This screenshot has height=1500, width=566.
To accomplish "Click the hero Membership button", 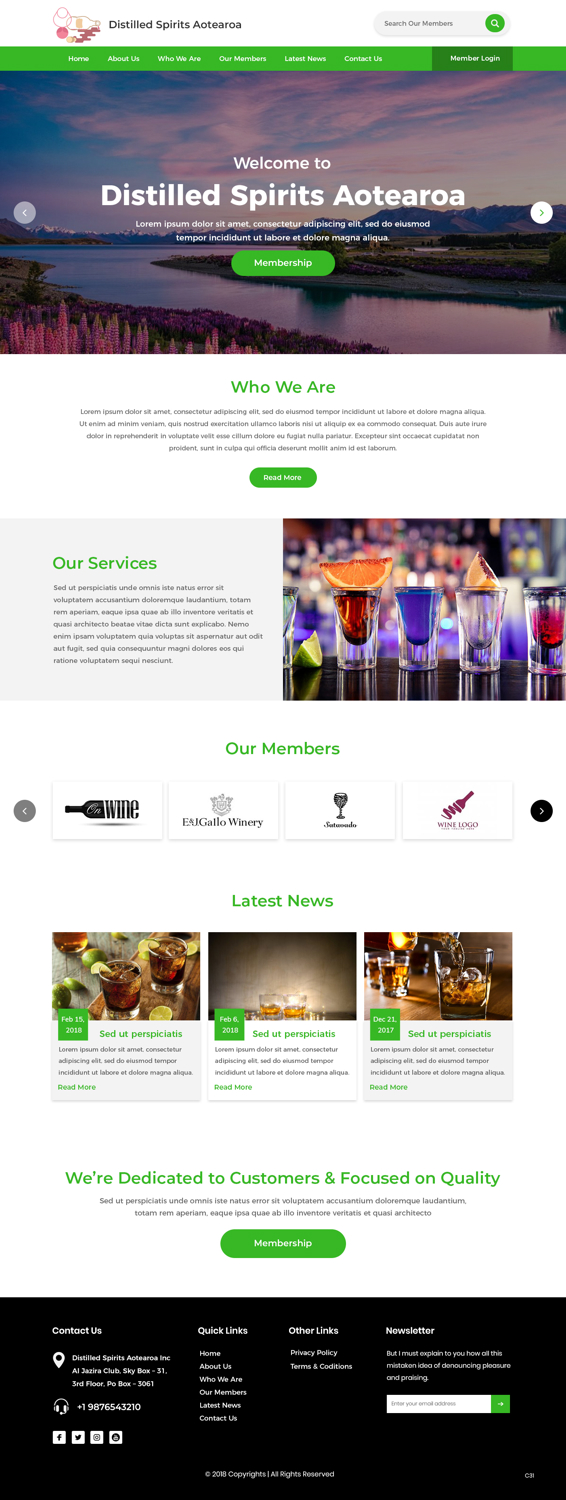I will tap(283, 263).
